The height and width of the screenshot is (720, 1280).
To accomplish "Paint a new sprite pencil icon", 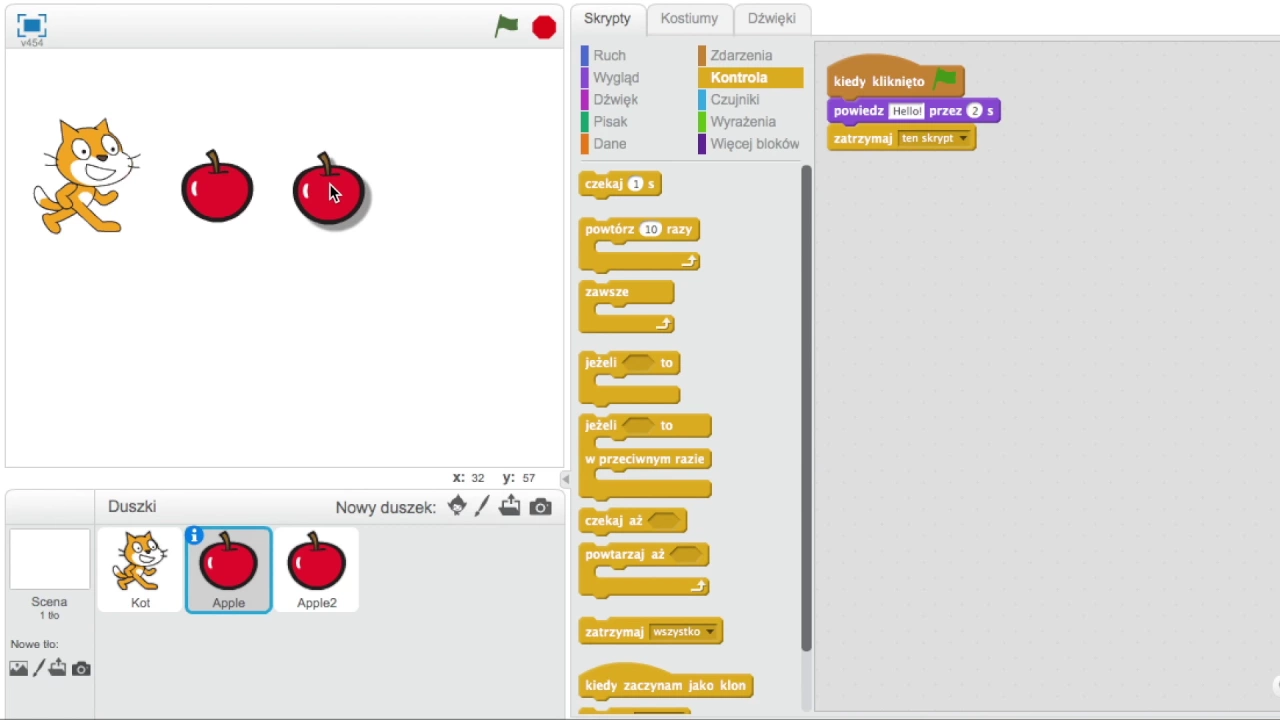I will coord(482,506).
